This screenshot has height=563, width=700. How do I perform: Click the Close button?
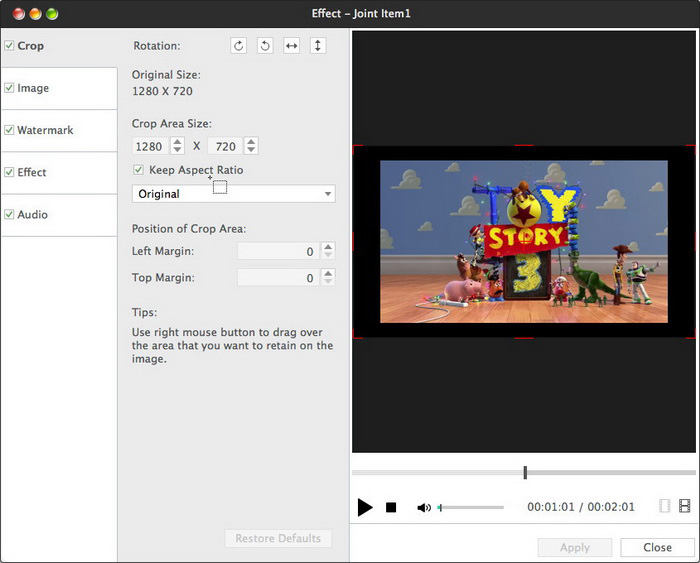(x=657, y=547)
